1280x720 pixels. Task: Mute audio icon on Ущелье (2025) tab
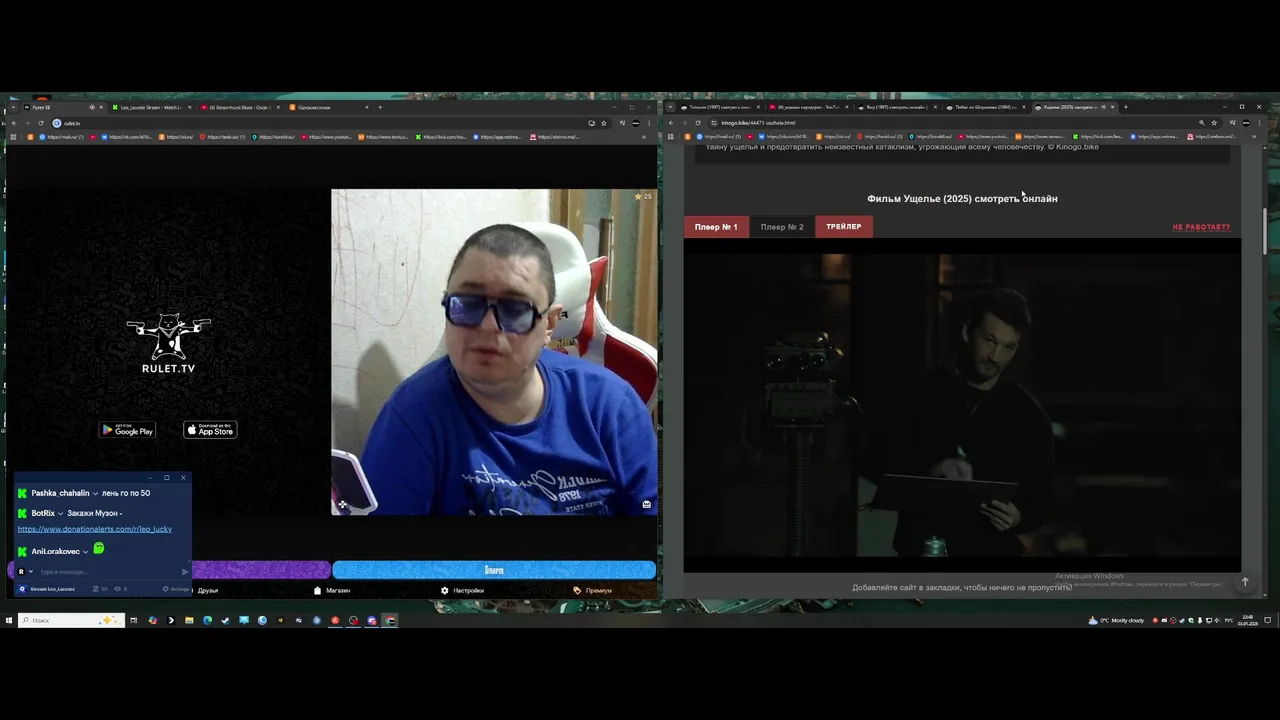pyautogui.click(x=1104, y=107)
